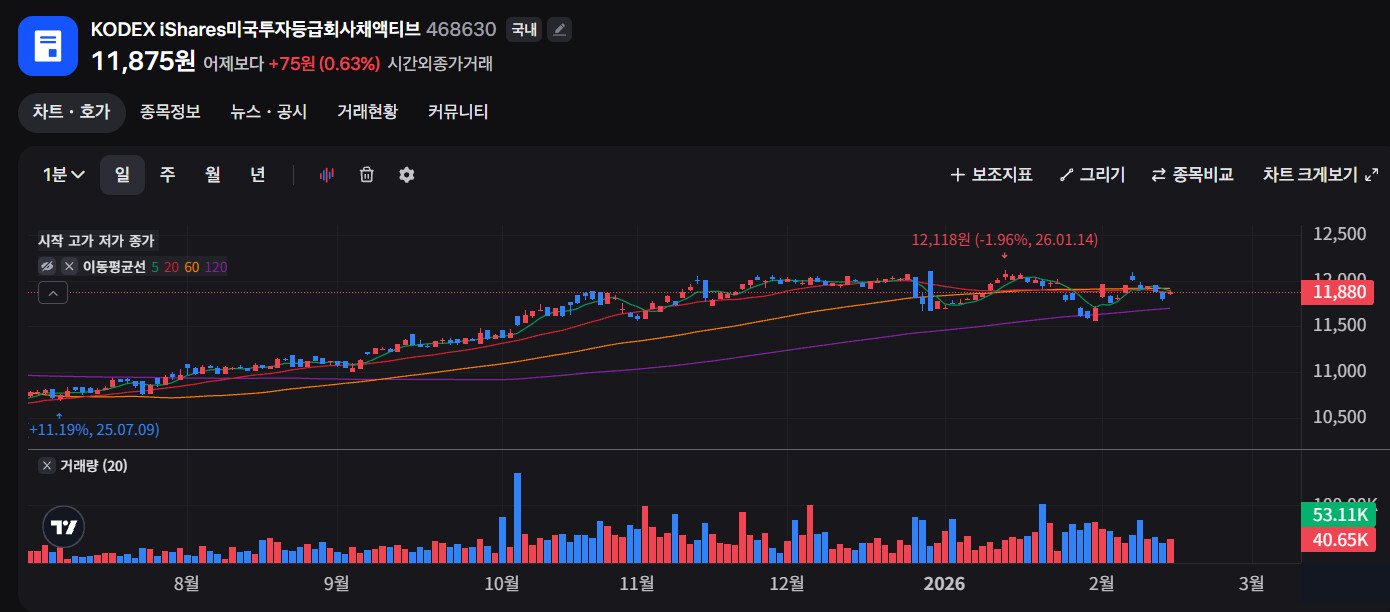1390x612 pixels.
Task: Click the pencil edit icon beside 국내
Action: point(560,30)
